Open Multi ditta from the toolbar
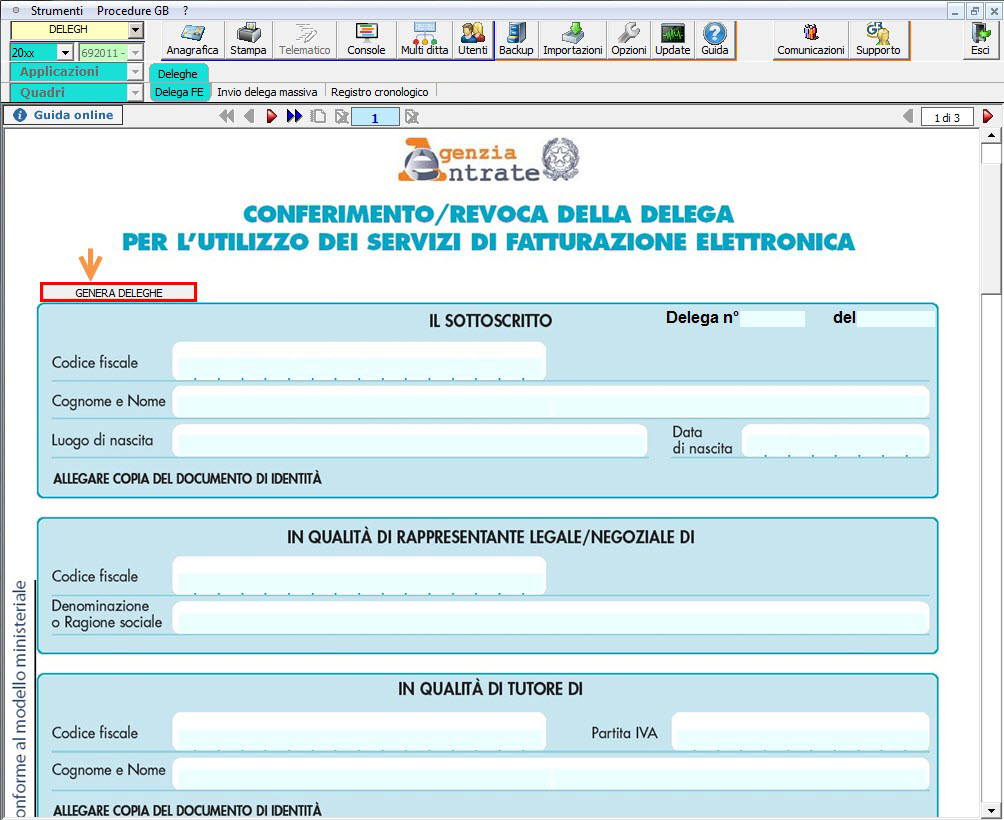1004x820 pixels. [425, 40]
